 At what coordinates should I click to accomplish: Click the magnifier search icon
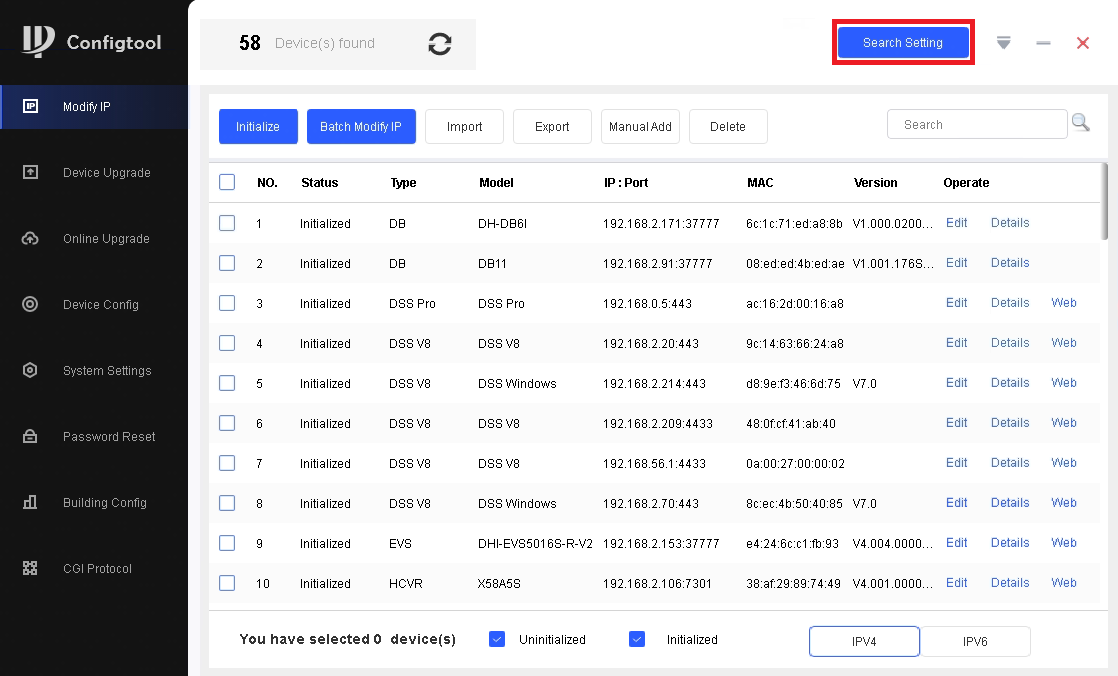pos(1080,123)
